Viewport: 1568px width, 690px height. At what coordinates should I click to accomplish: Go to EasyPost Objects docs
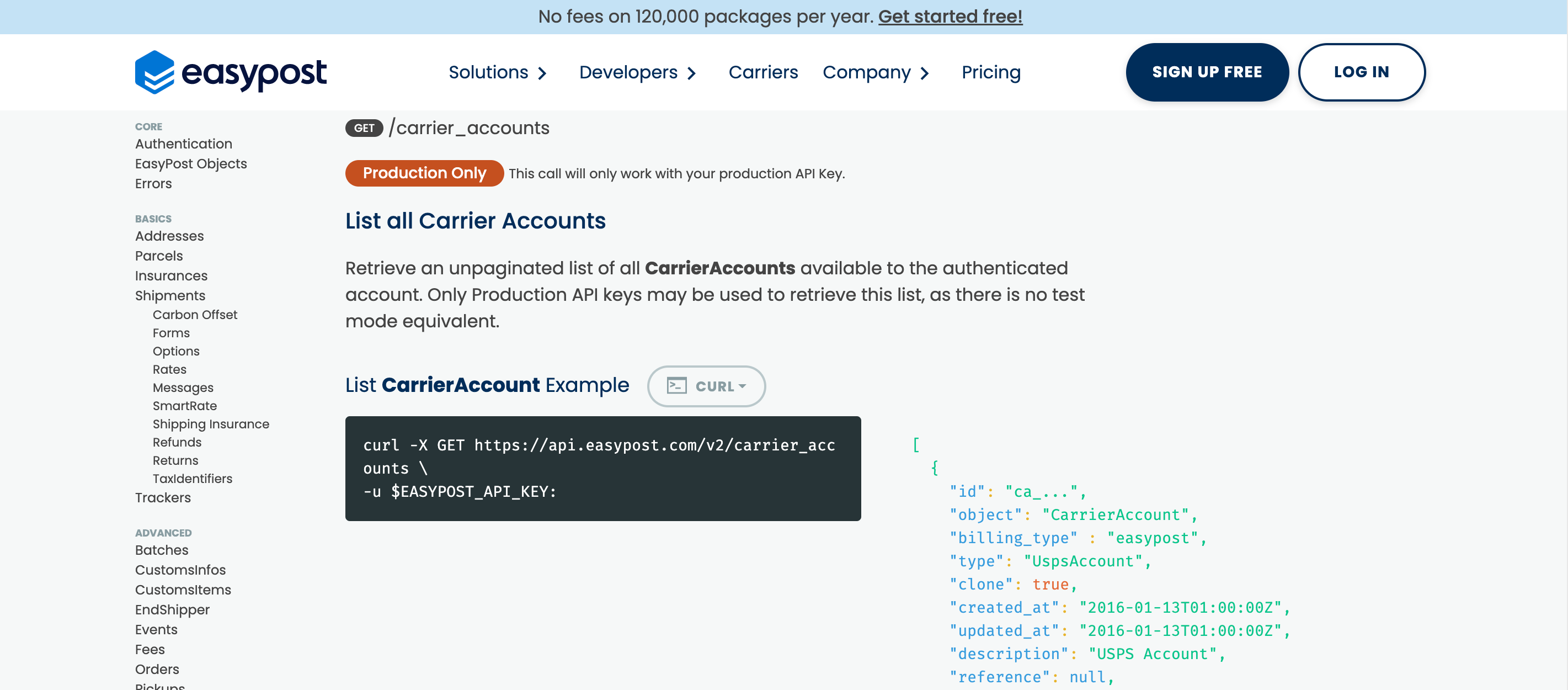190,164
